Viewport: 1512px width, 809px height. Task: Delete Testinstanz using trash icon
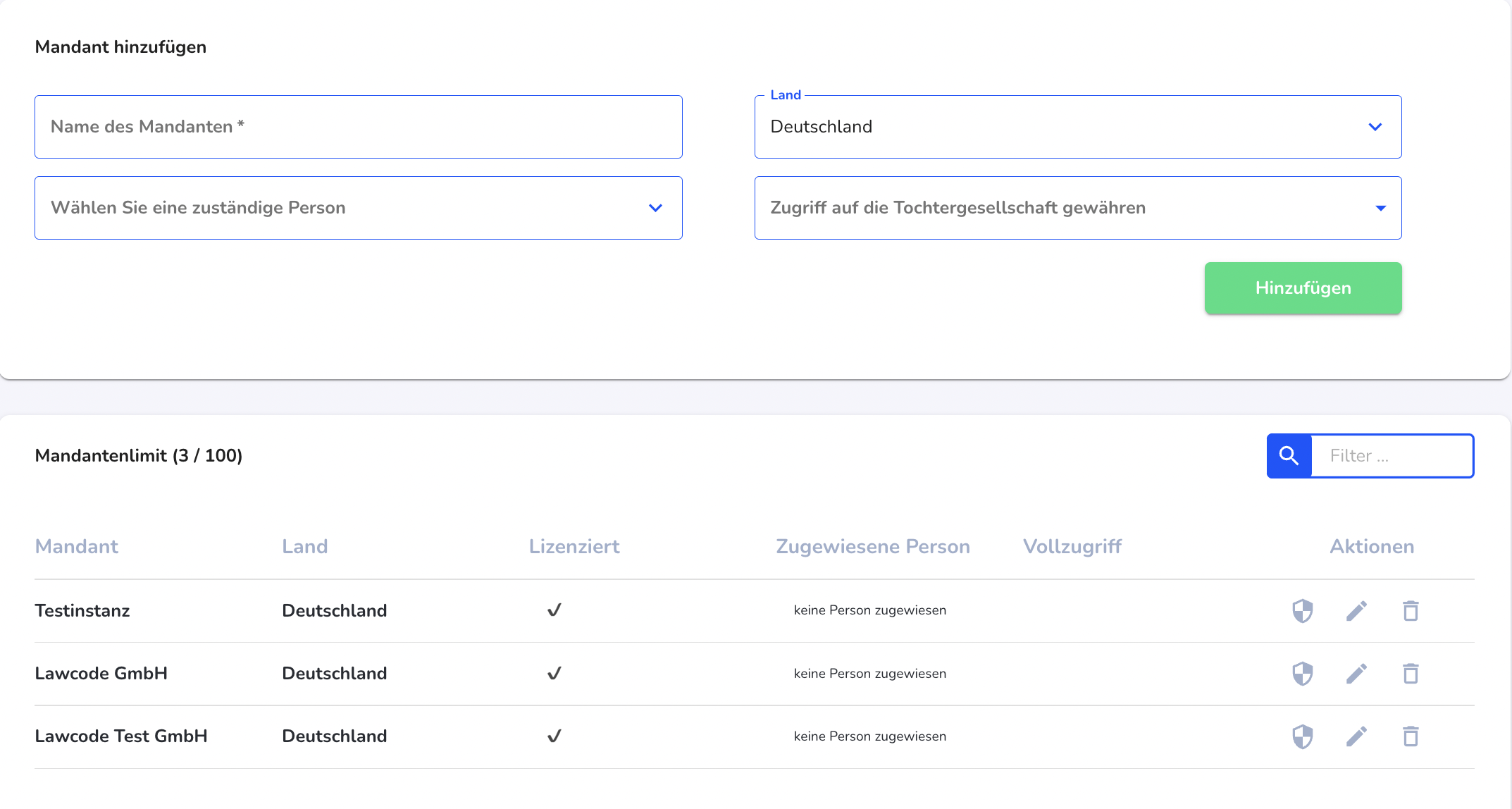(x=1411, y=611)
